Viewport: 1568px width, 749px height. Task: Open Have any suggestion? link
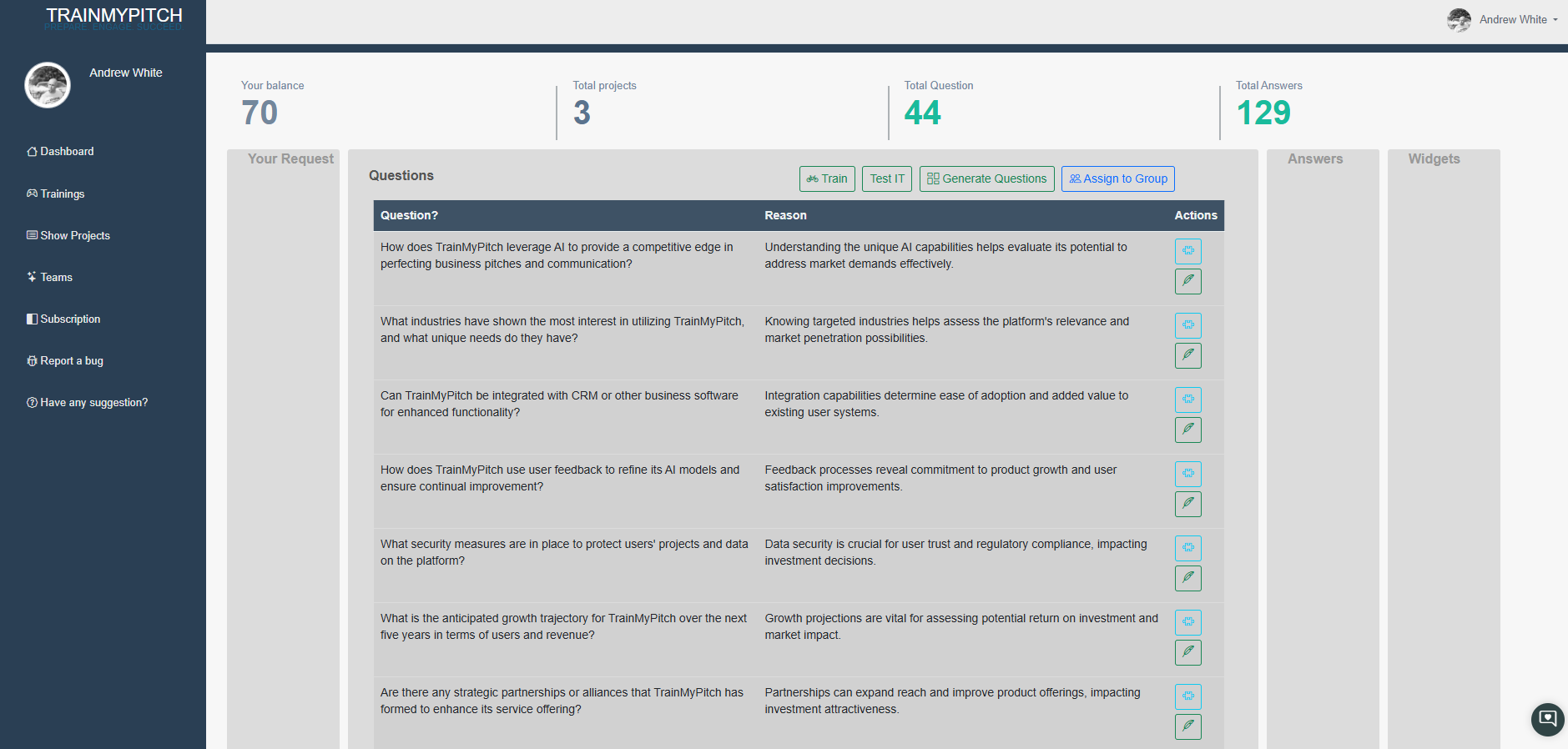pyautogui.click(x=88, y=402)
